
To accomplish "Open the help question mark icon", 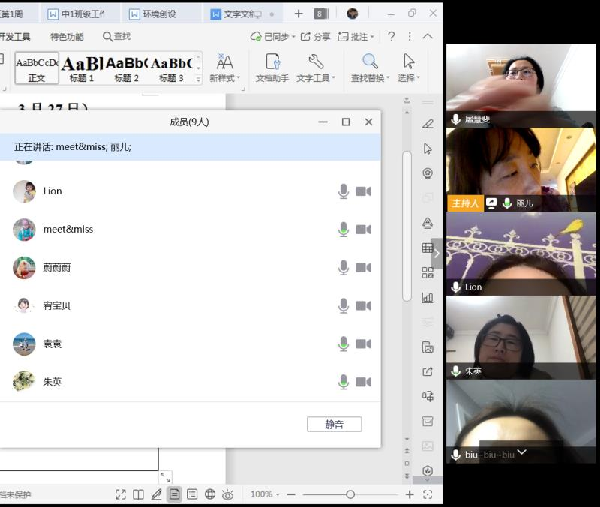I will tap(391, 36).
